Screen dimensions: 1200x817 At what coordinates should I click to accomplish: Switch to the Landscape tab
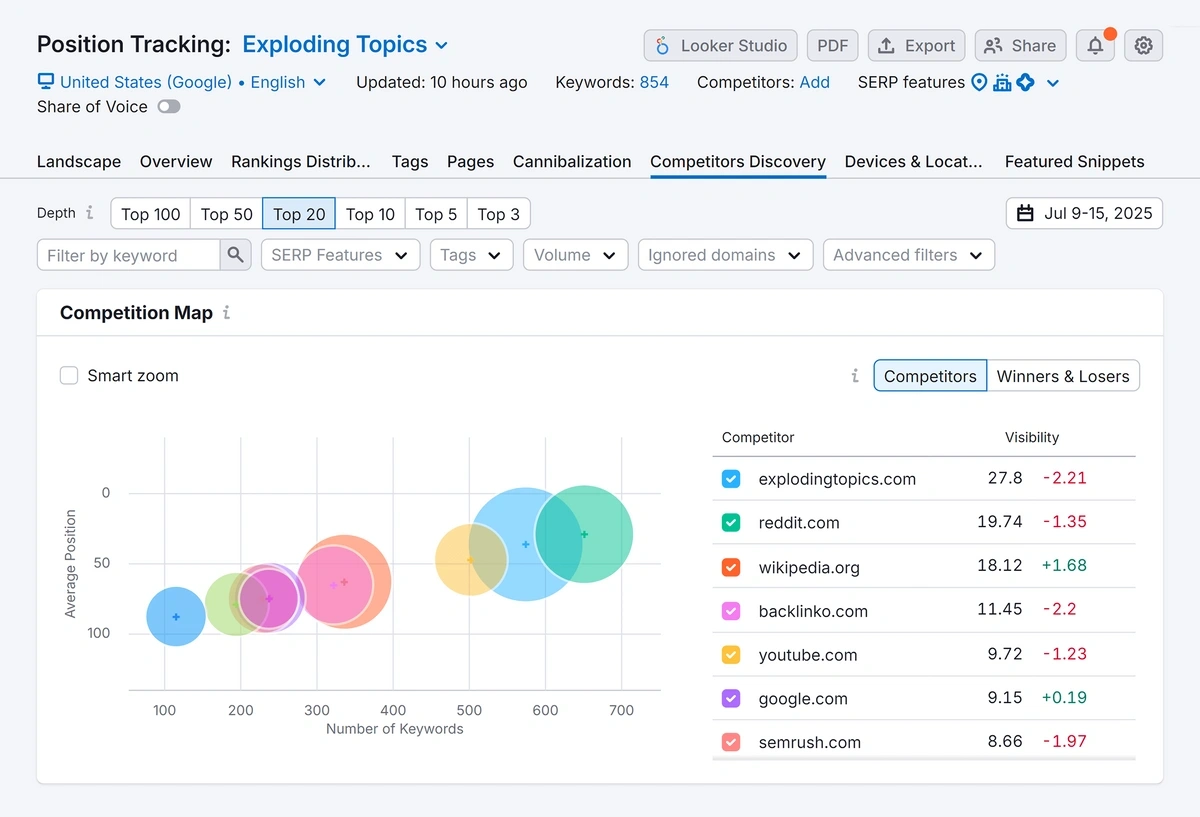tap(79, 161)
